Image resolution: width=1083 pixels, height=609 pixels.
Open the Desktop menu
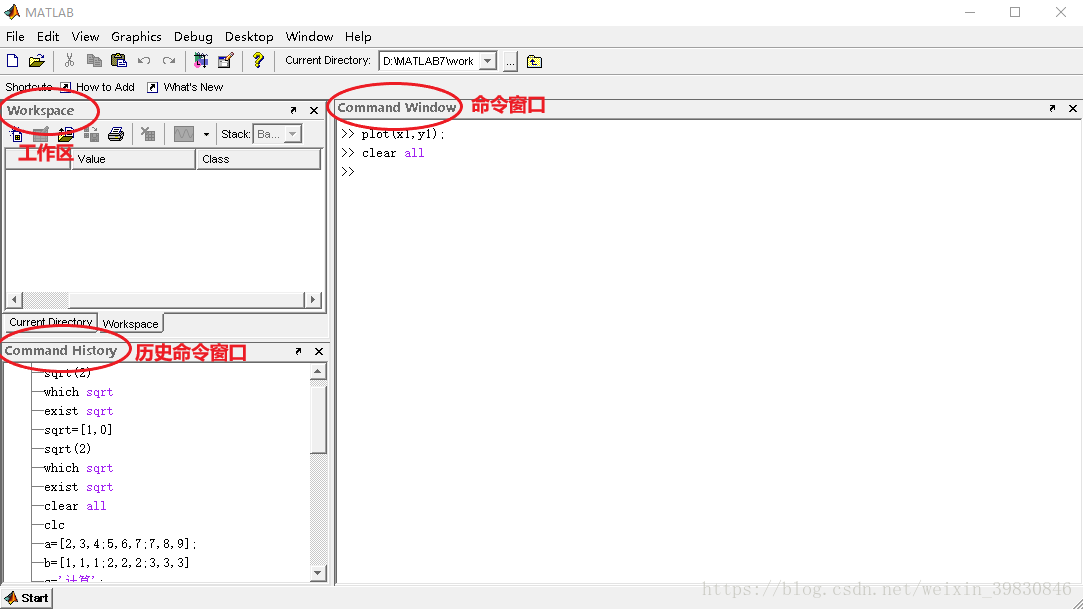(249, 37)
